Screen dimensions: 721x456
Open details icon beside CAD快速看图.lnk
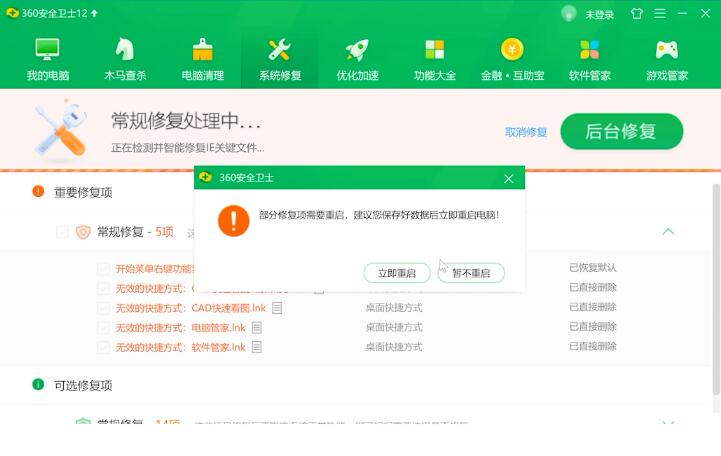[x=277, y=308]
